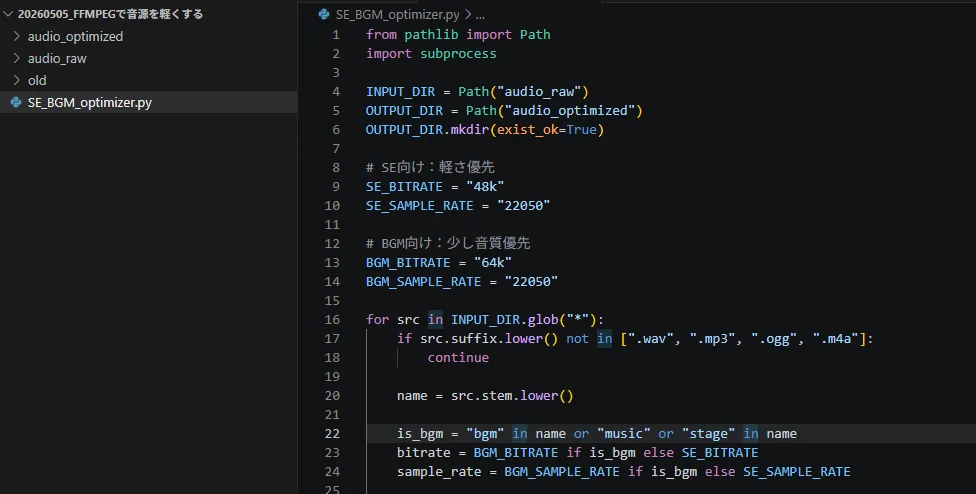Click the "music" string on line 22
This screenshot has height=494, width=976.
(624, 434)
